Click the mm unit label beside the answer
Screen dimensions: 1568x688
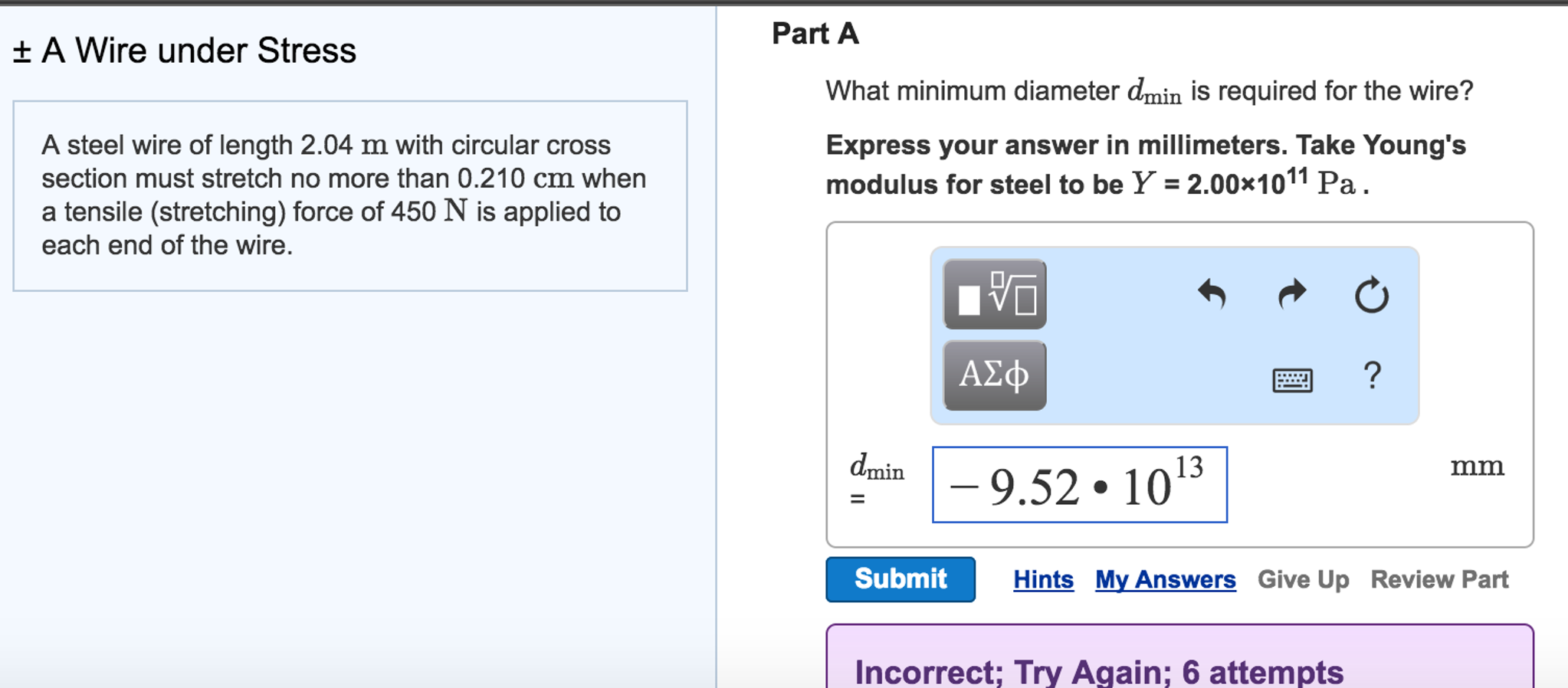[1476, 466]
